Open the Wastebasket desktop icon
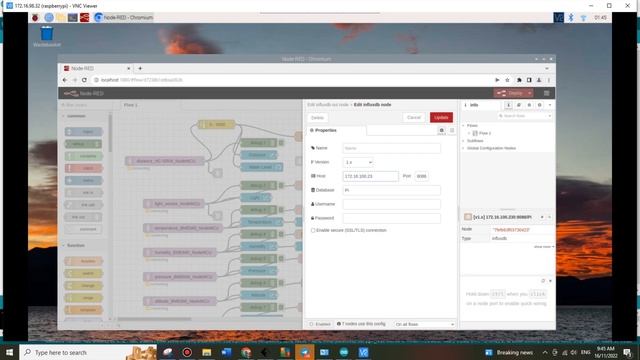The width and height of the screenshot is (640, 360). point(47,36)
